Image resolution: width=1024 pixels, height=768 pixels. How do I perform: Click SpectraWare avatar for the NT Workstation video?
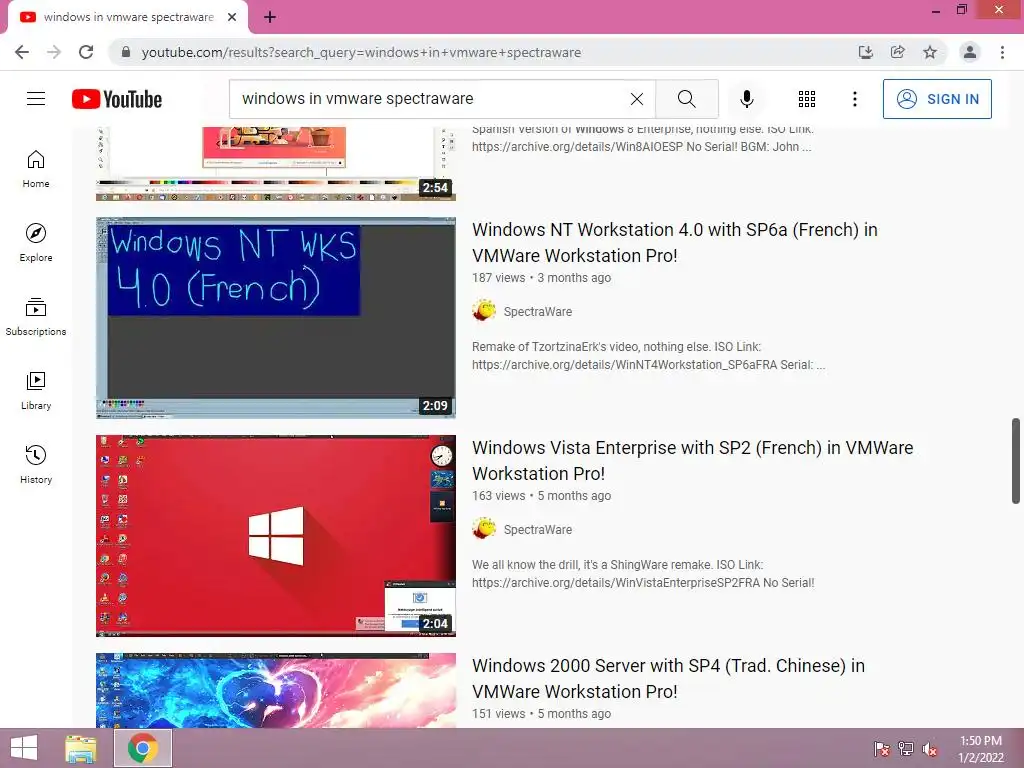pos(484,311)
